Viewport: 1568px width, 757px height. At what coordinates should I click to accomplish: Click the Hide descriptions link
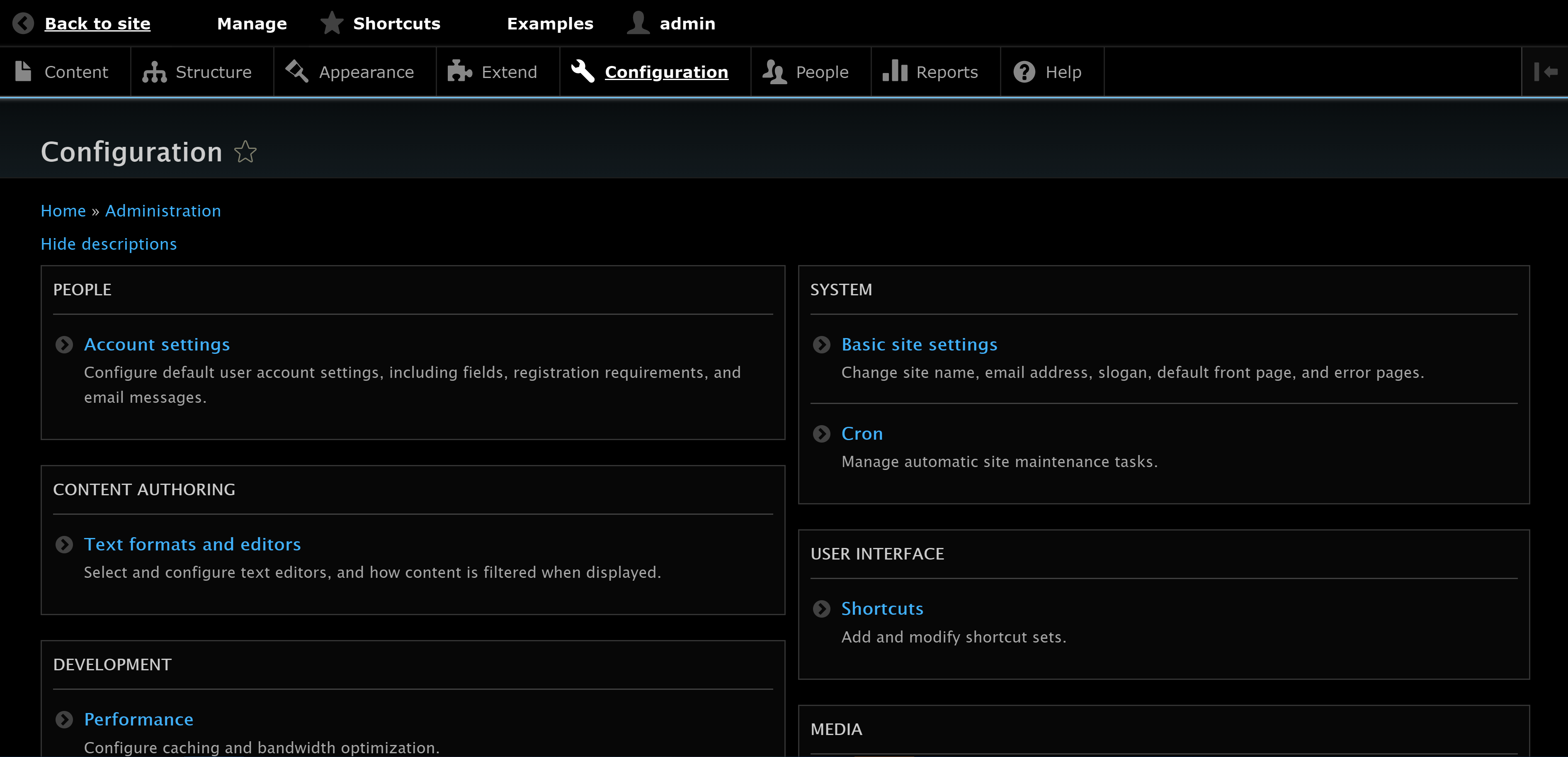coord(108,243)
